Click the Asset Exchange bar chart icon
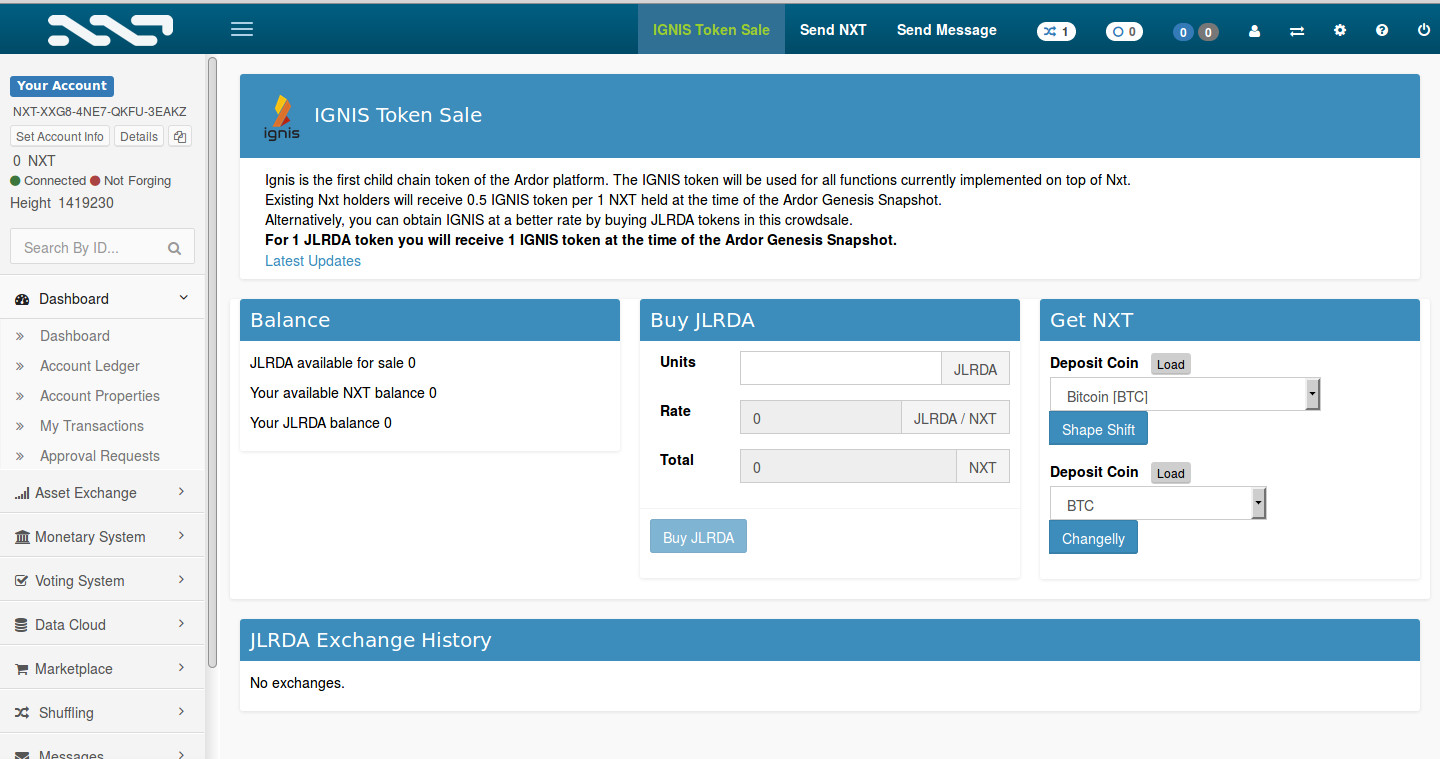 point(22,493)
